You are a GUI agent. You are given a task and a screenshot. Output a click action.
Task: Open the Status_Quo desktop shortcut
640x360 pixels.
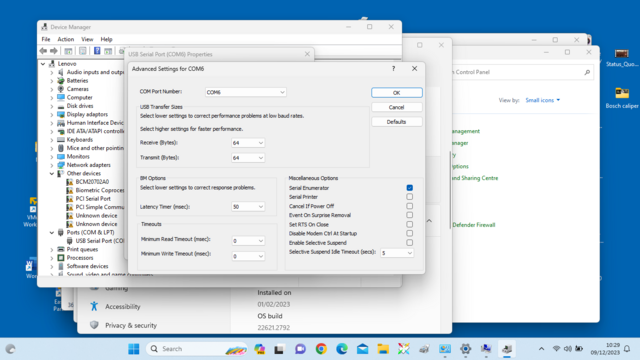pos(622,58)
